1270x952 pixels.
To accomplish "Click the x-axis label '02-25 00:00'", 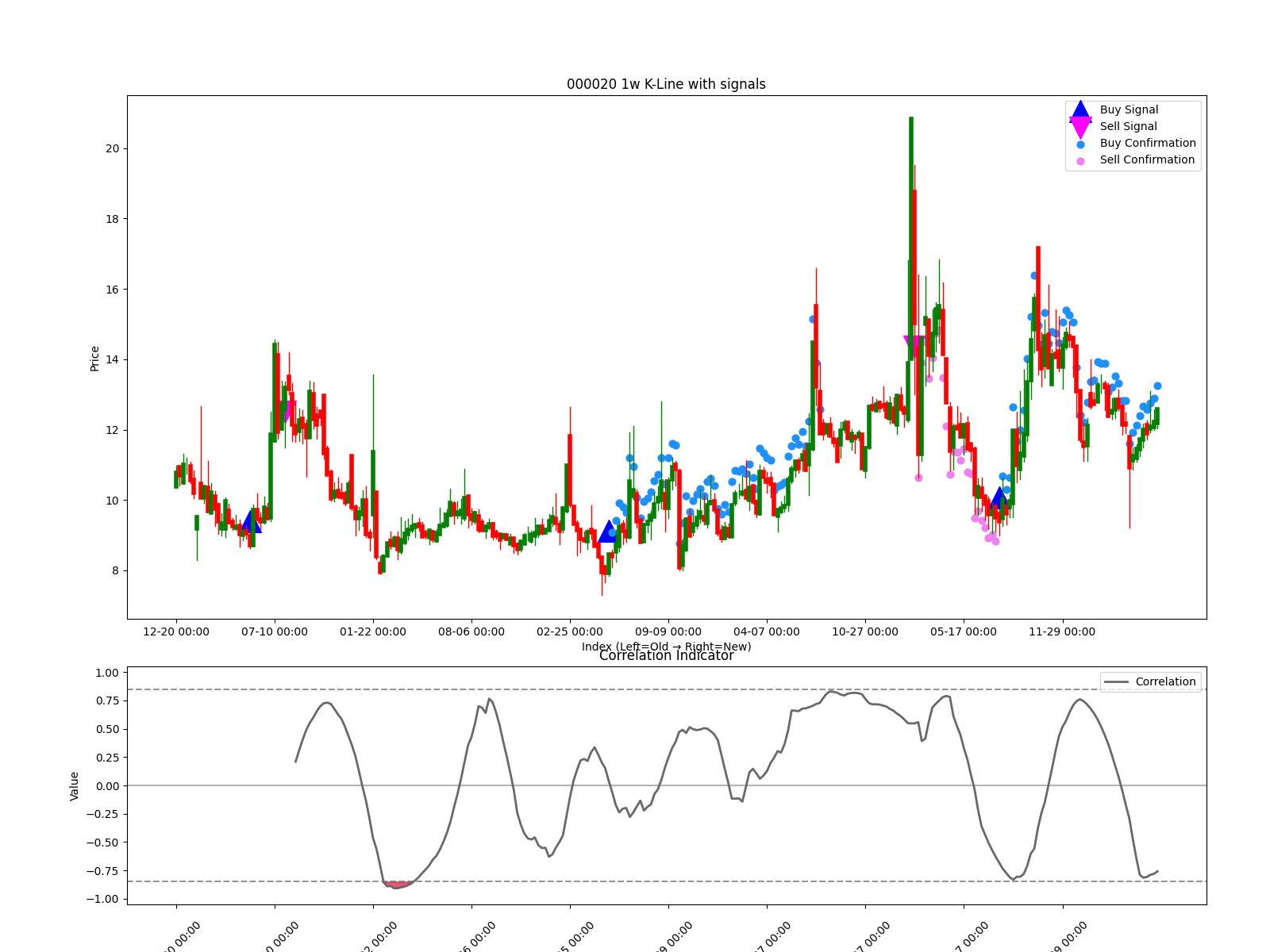I will [570, 632].
